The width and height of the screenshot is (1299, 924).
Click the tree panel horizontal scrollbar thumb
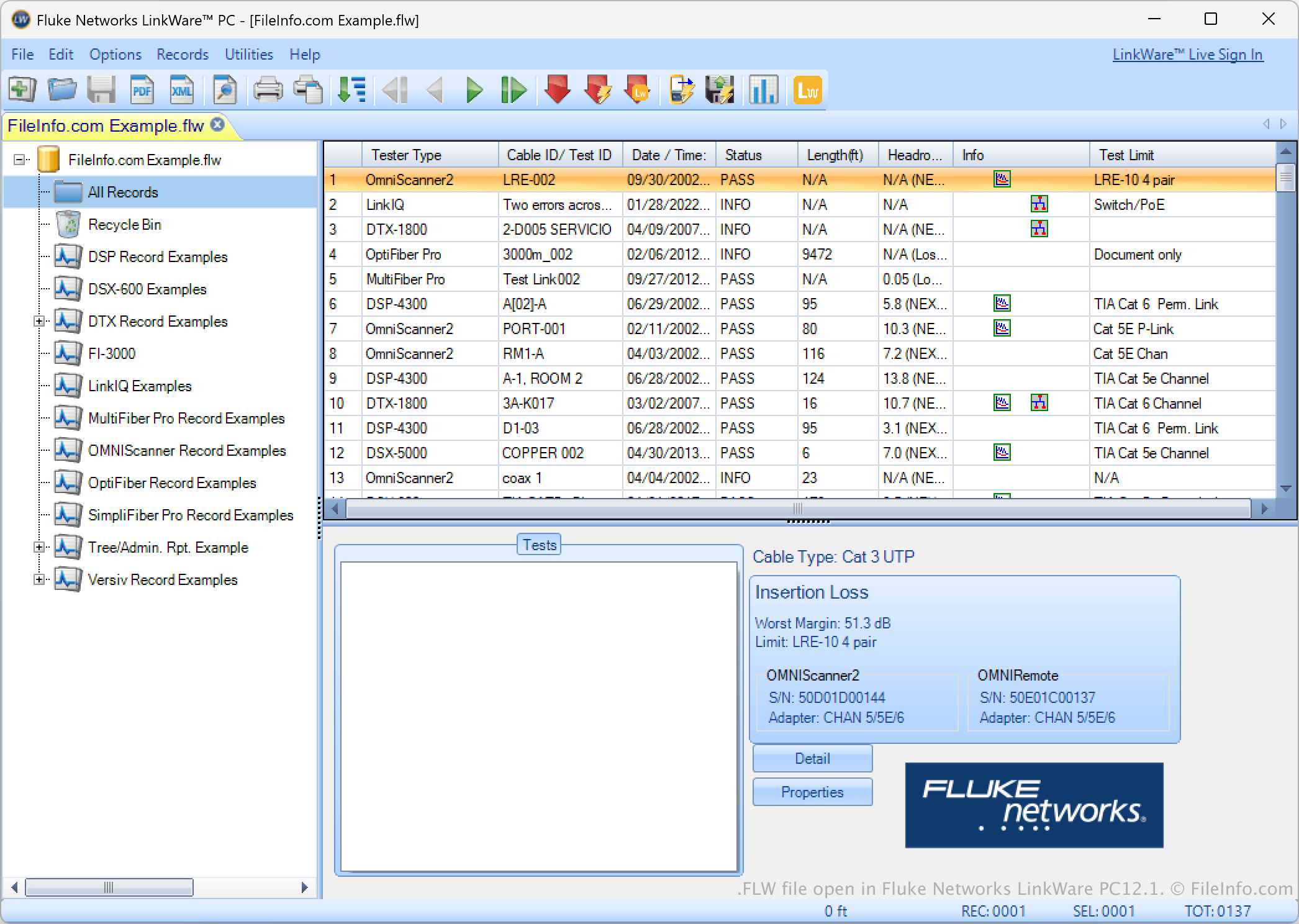[x=109, y=887]
